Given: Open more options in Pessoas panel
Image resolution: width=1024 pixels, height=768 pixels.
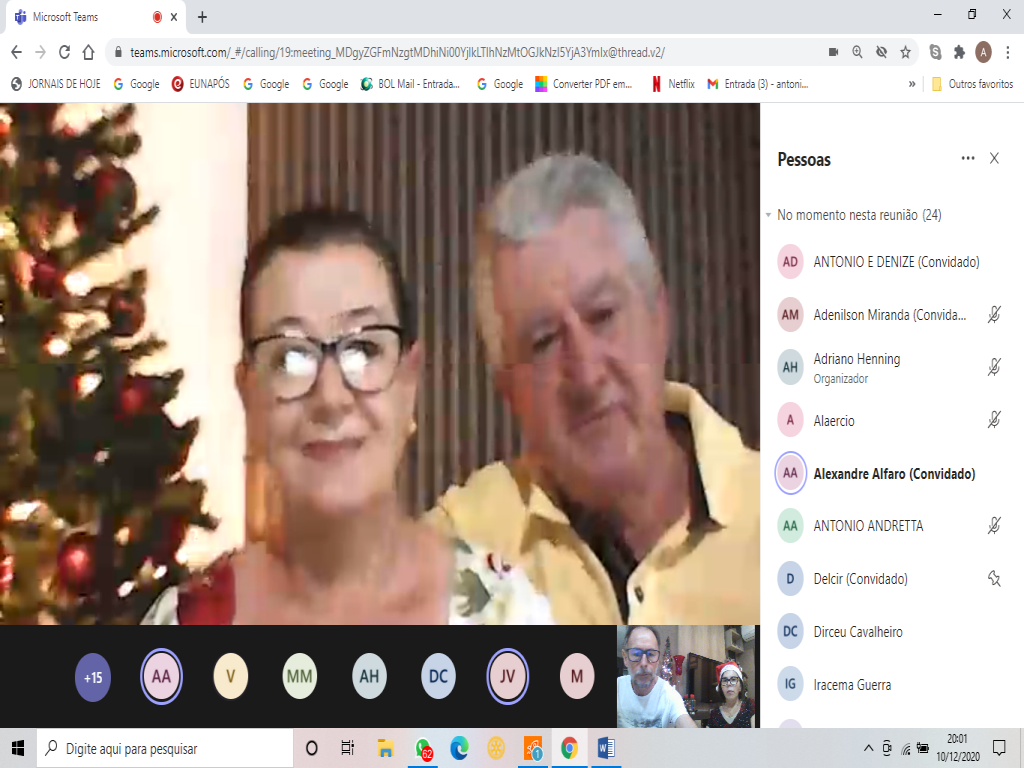Looking at the screenshot, I should (x=967, y=158).
